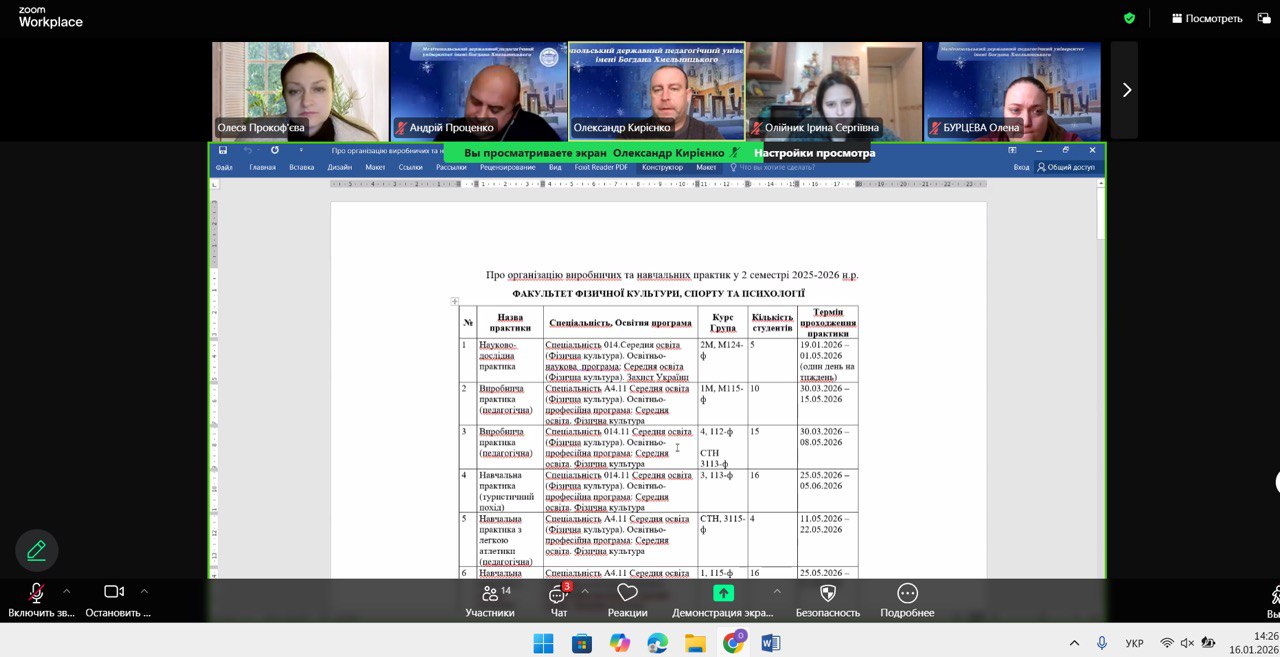The image size is (1280, 657).
Task: Open the Reactions heart icon
Action: pos(627,594)
